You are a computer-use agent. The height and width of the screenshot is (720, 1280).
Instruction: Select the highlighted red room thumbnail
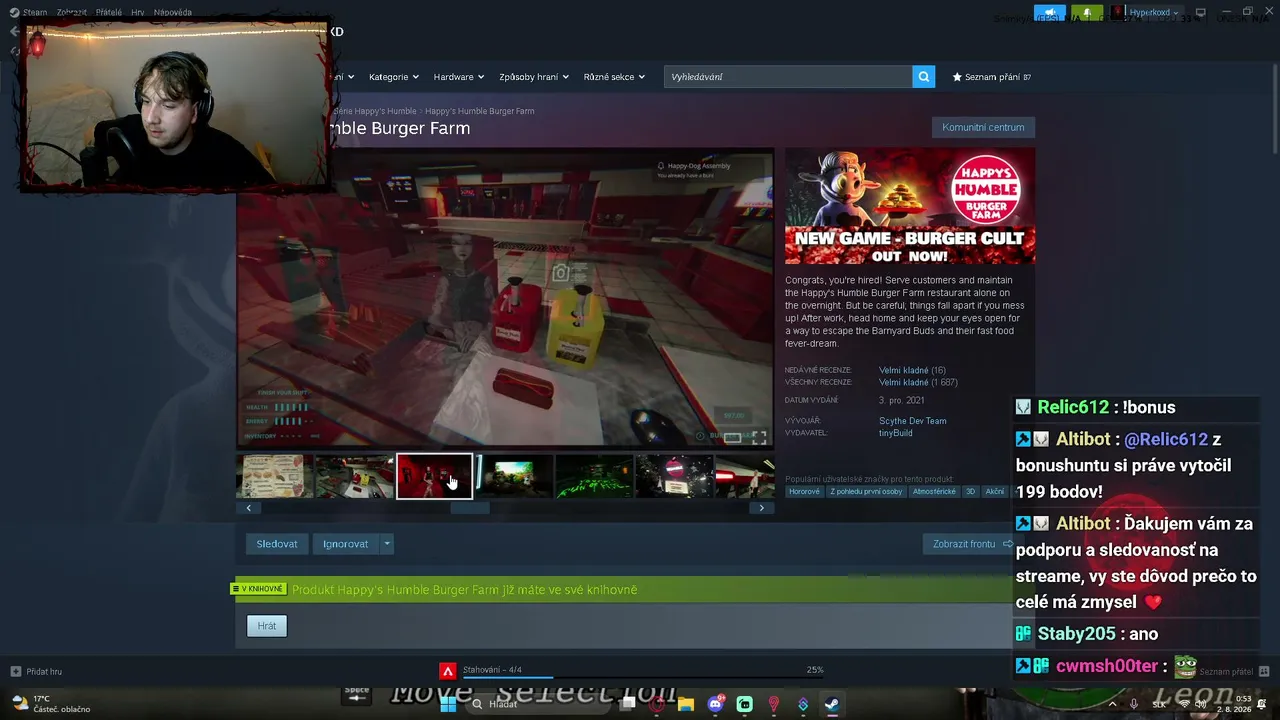pos(434,476)
